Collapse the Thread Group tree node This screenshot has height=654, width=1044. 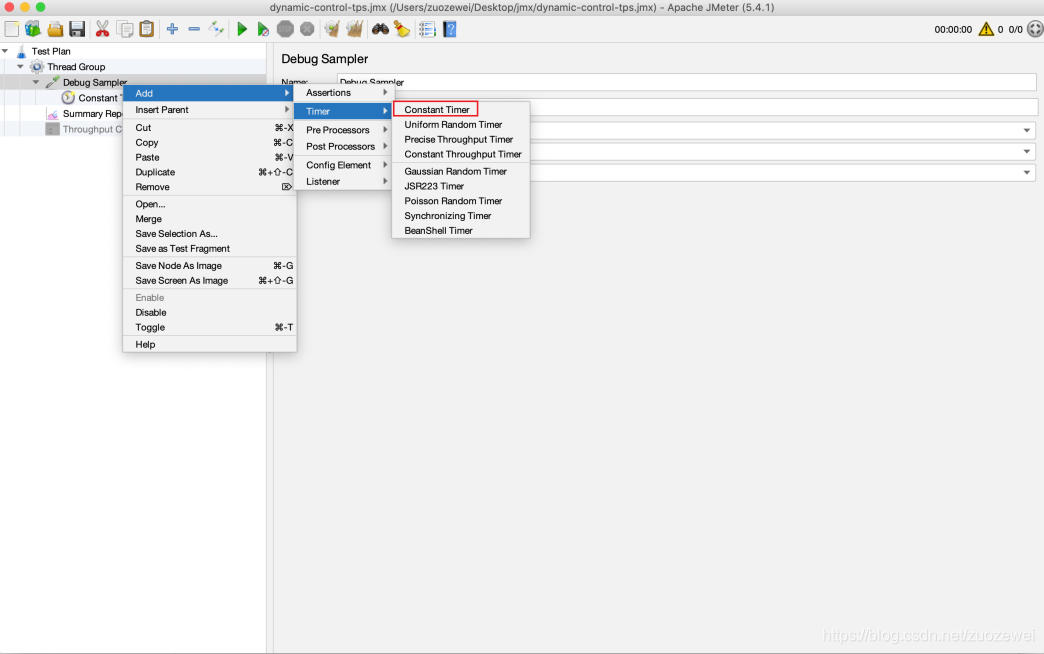(21, 67)
